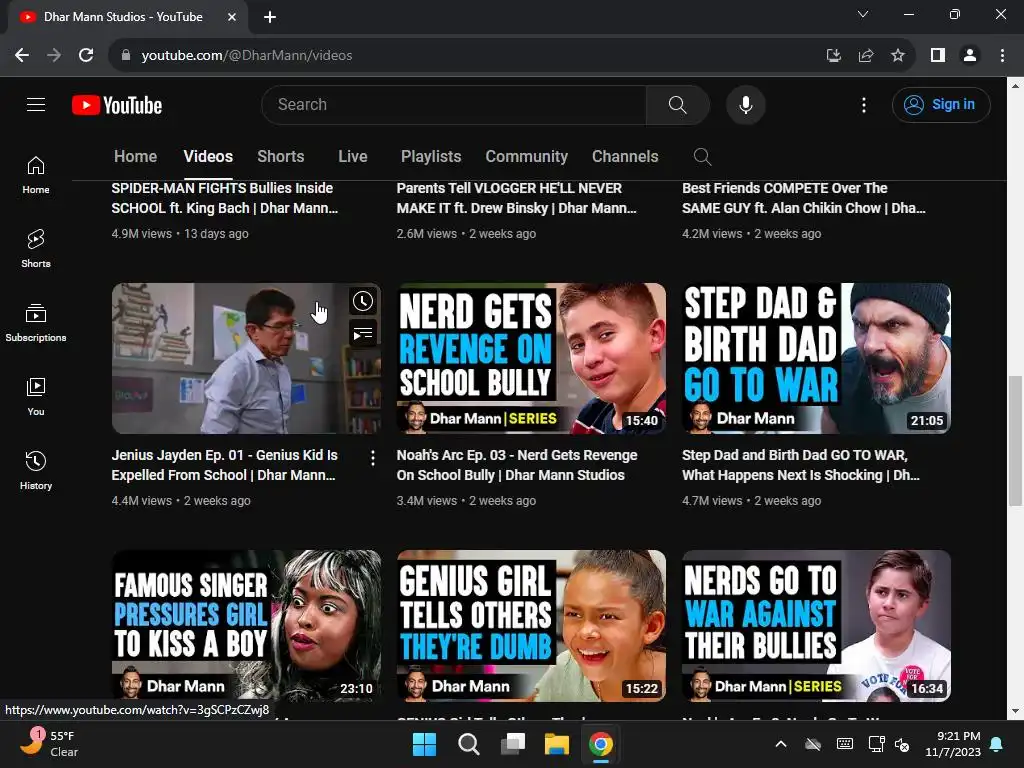Image resolution: width=1024 pixels, height=768 pixels.
Task: Select the Videos tab
Action: [x=208, y=157]
